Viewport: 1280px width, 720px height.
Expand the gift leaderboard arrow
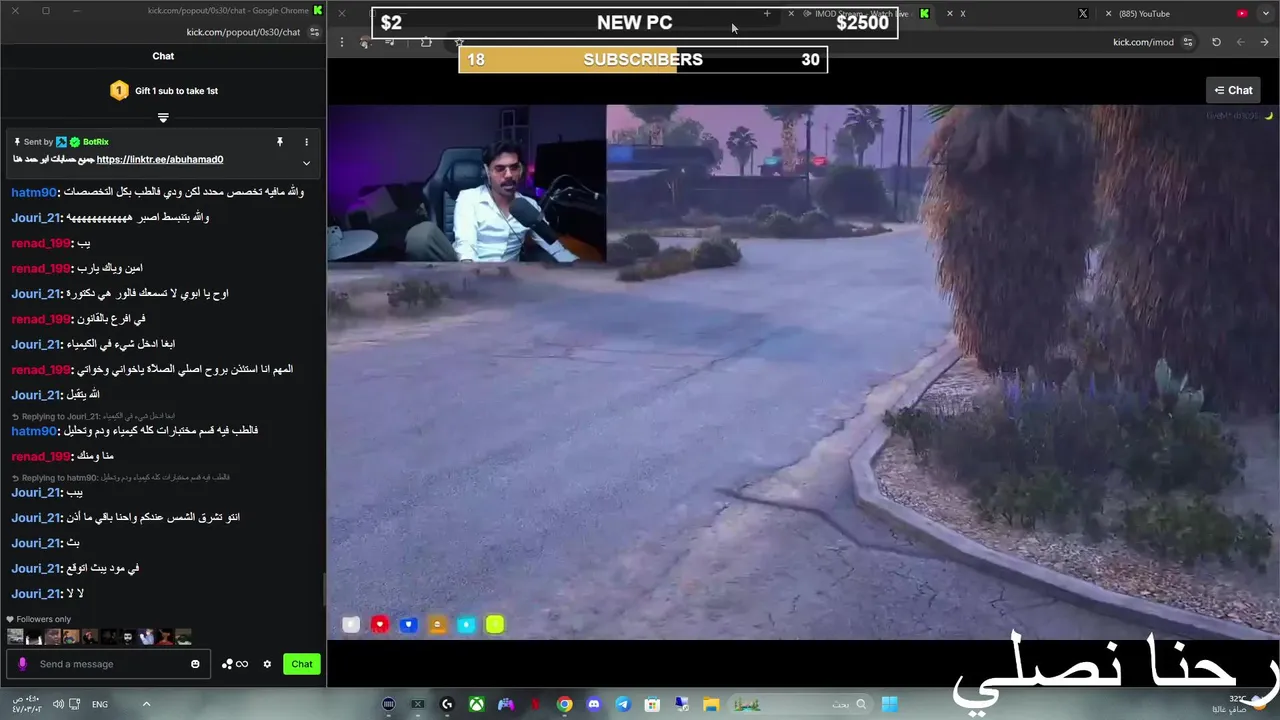coord(163,117)
